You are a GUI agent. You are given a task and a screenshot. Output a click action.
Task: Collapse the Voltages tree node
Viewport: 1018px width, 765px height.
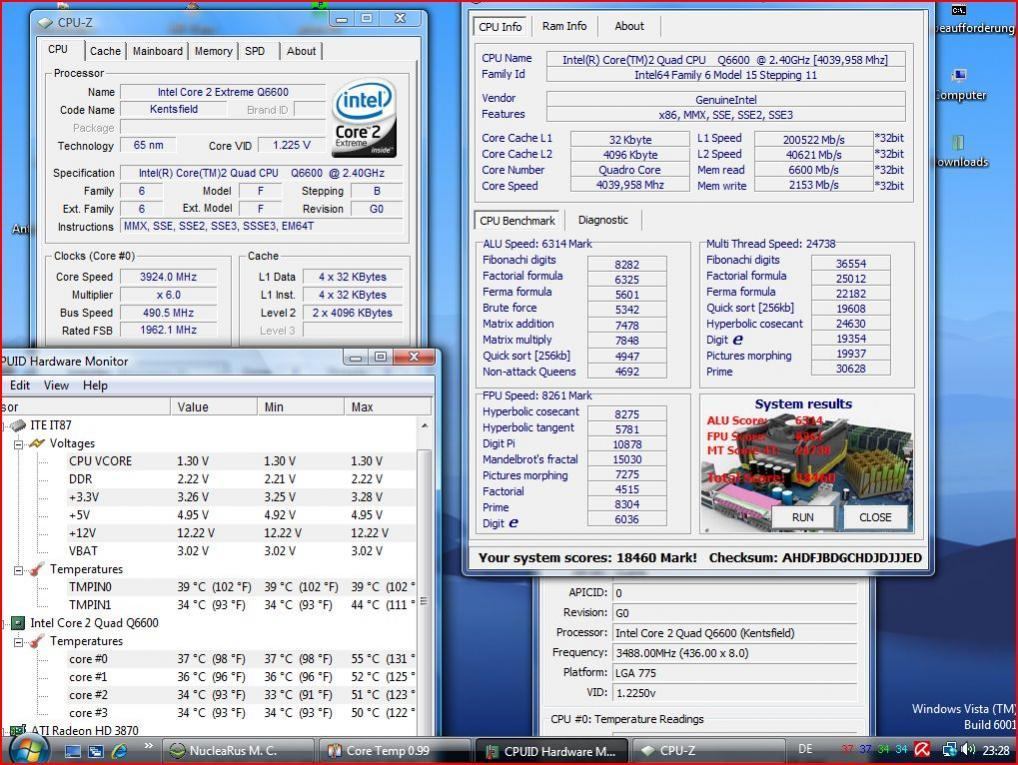coord(19,444)
